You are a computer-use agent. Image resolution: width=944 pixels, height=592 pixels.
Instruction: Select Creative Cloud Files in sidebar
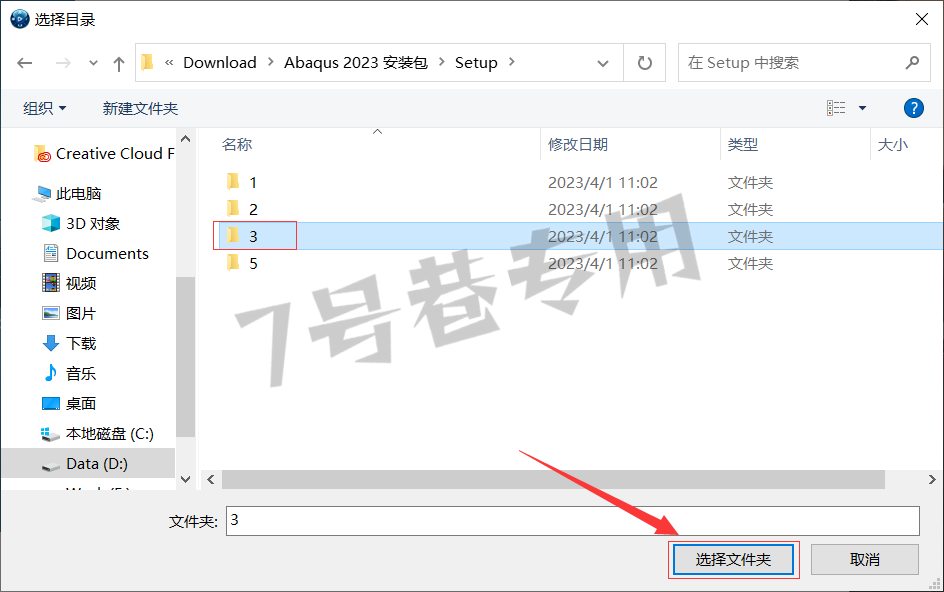click(104, 154)
